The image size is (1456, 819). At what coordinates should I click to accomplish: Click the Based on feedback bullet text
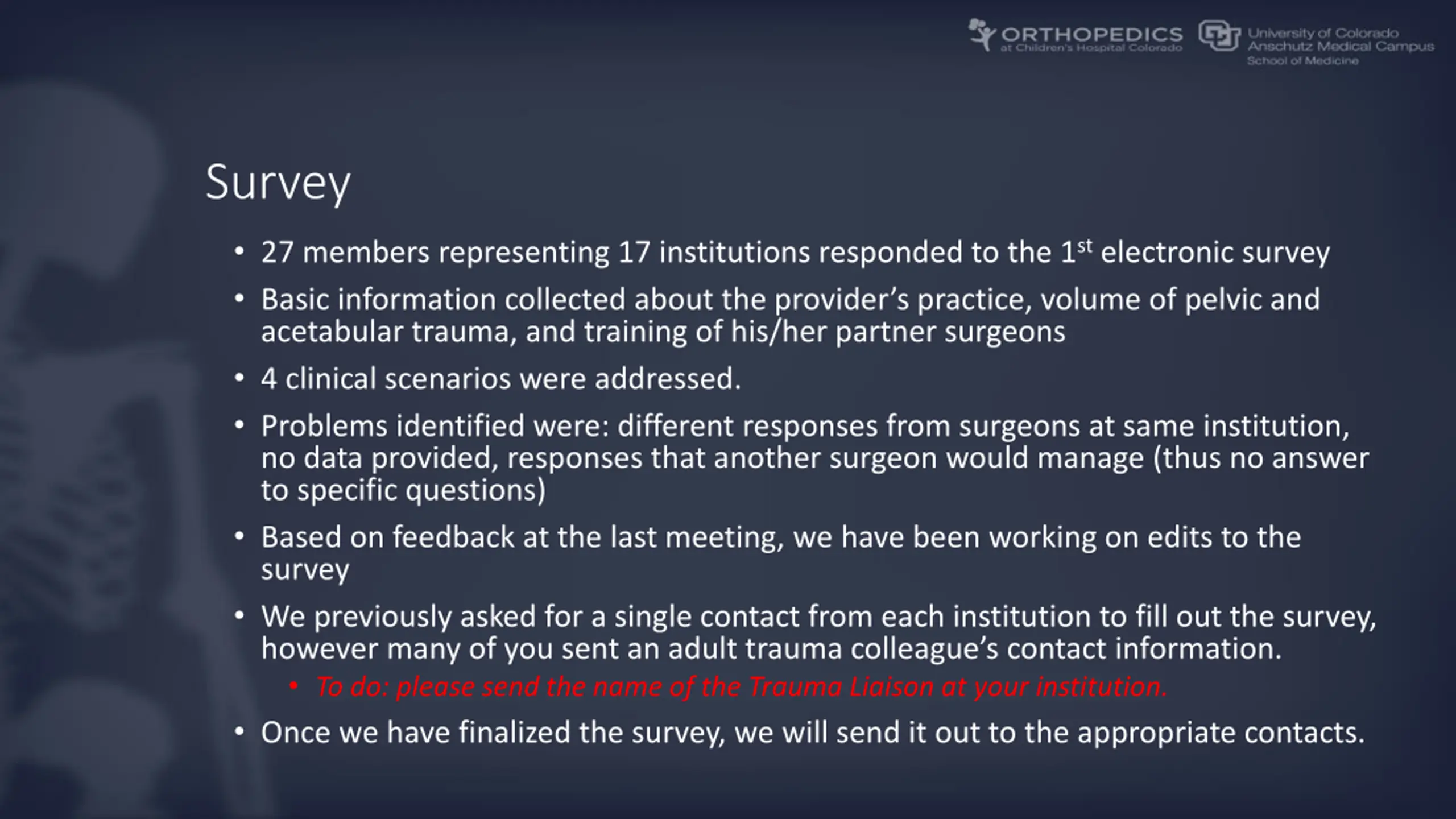click(x=781, y=553)
